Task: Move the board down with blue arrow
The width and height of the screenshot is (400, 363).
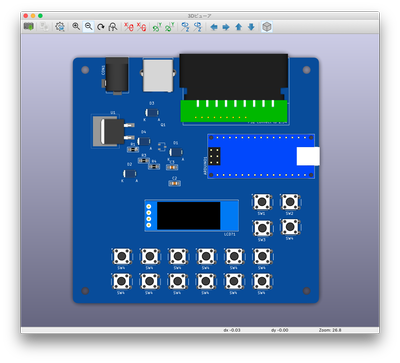Action: click(x=251, y=27)
